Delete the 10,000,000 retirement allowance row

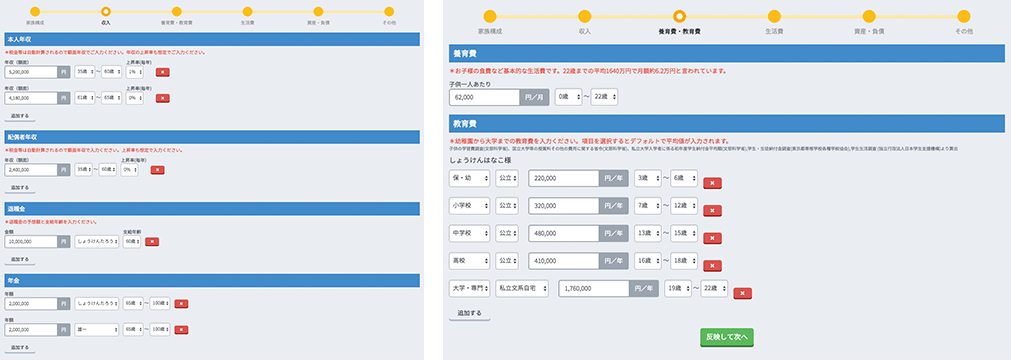click(x=152, y=242)
